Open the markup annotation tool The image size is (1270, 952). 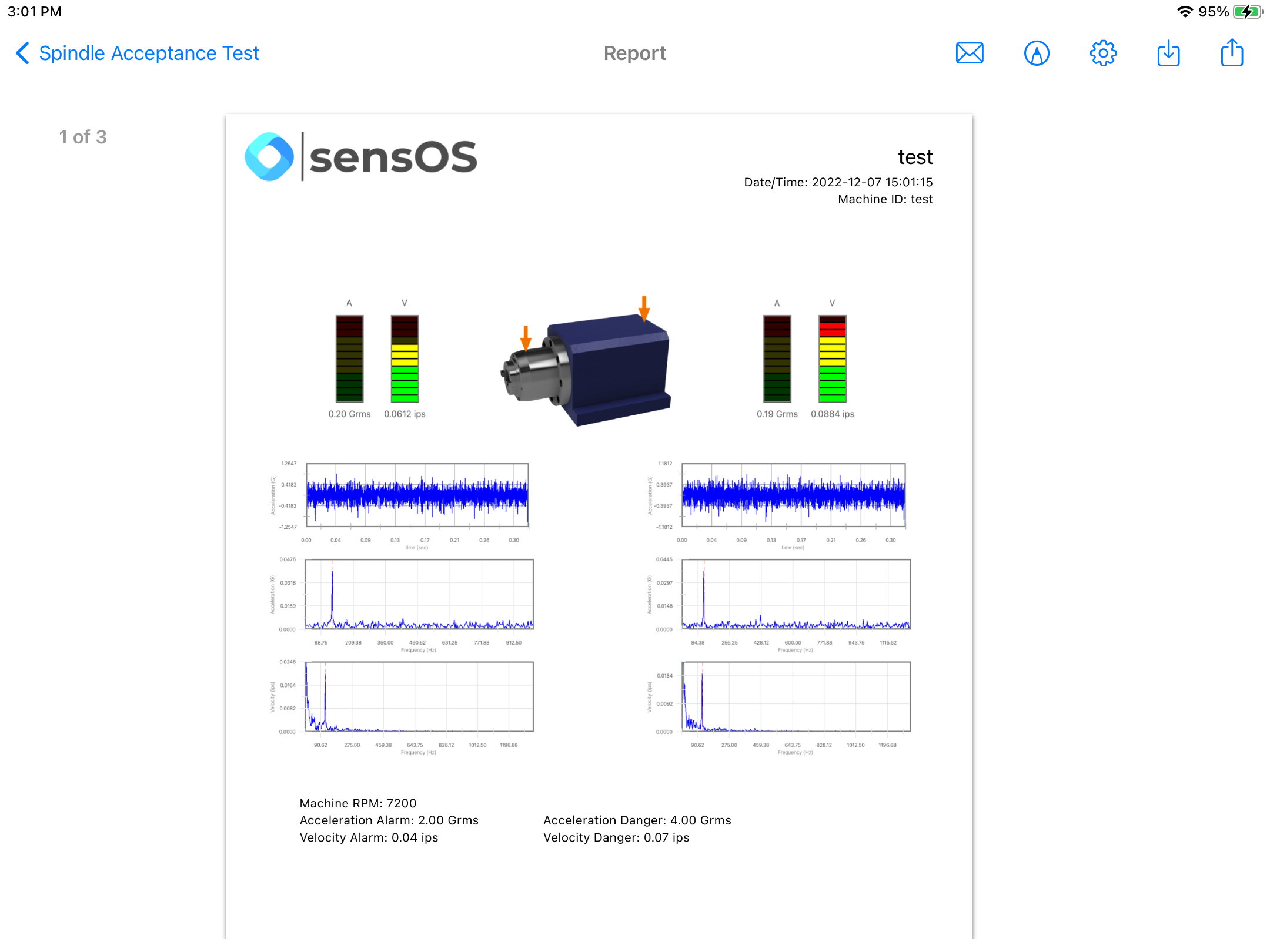(x=1037, y=53)
